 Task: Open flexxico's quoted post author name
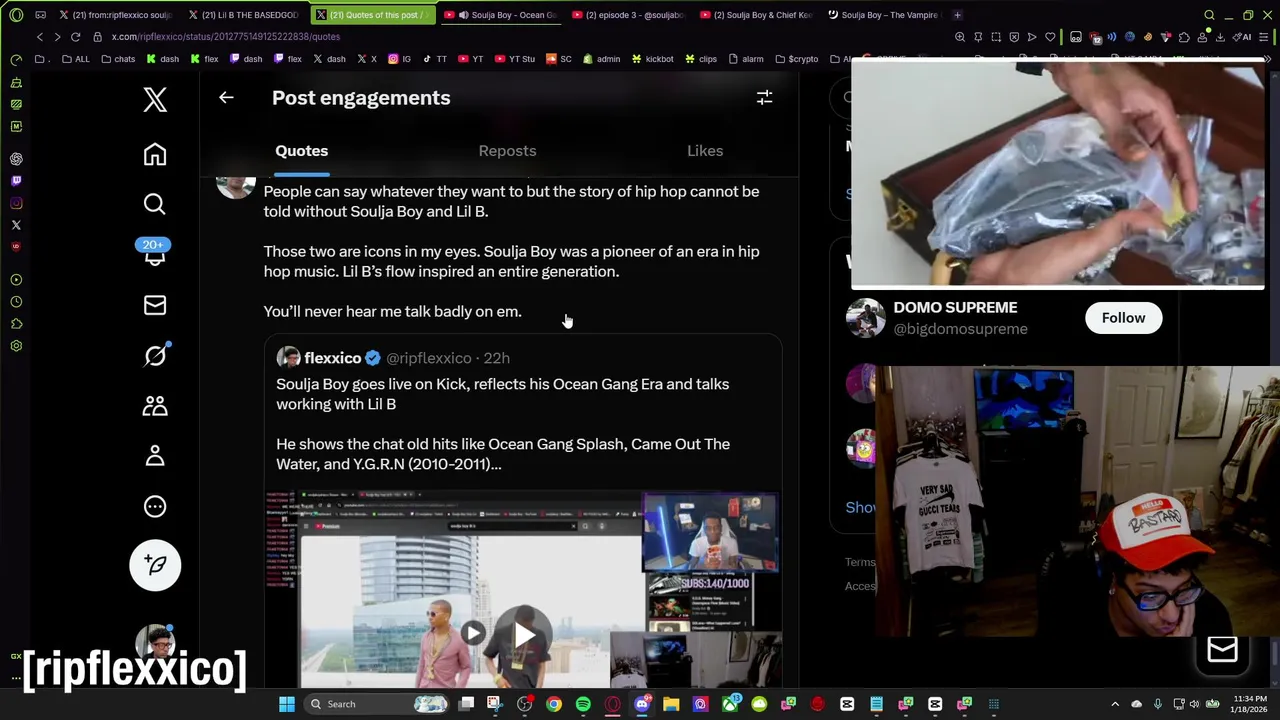(x=332, y=358)
